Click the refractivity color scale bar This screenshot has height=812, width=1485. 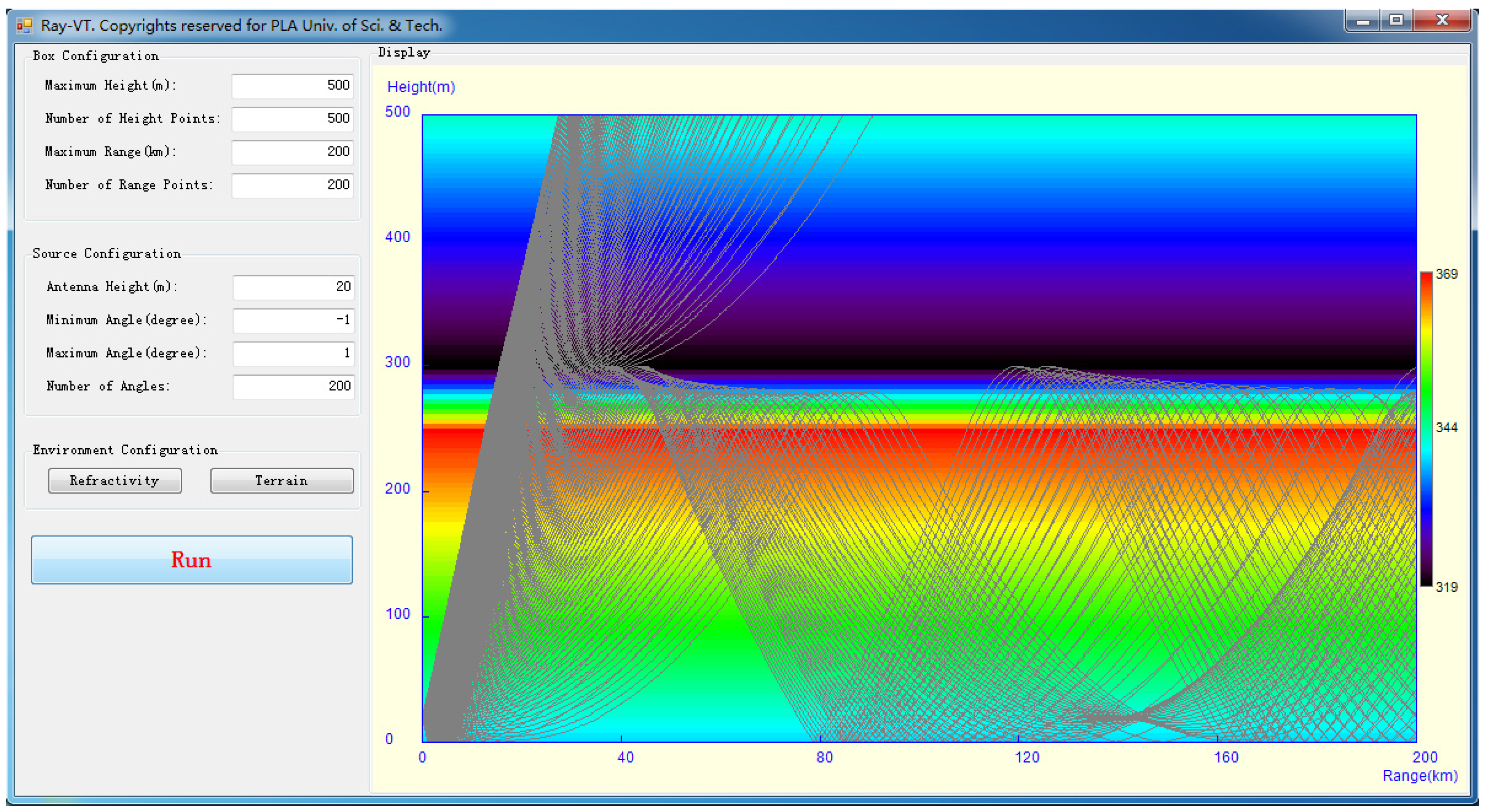pyautogui.click(x=1426, y=429)
